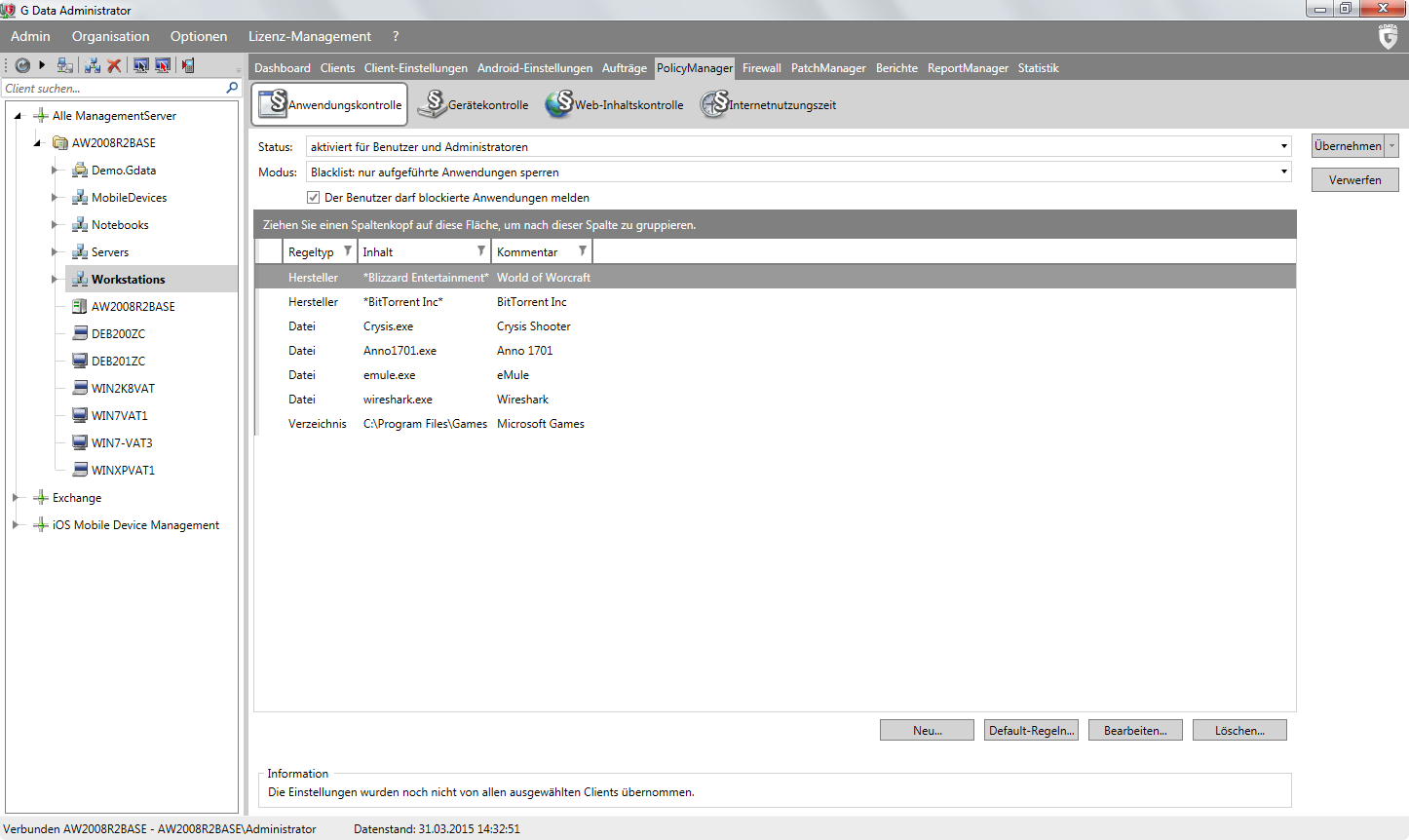Click the Neu... button
Screen dimensions: 1409x840
point(927,730)
